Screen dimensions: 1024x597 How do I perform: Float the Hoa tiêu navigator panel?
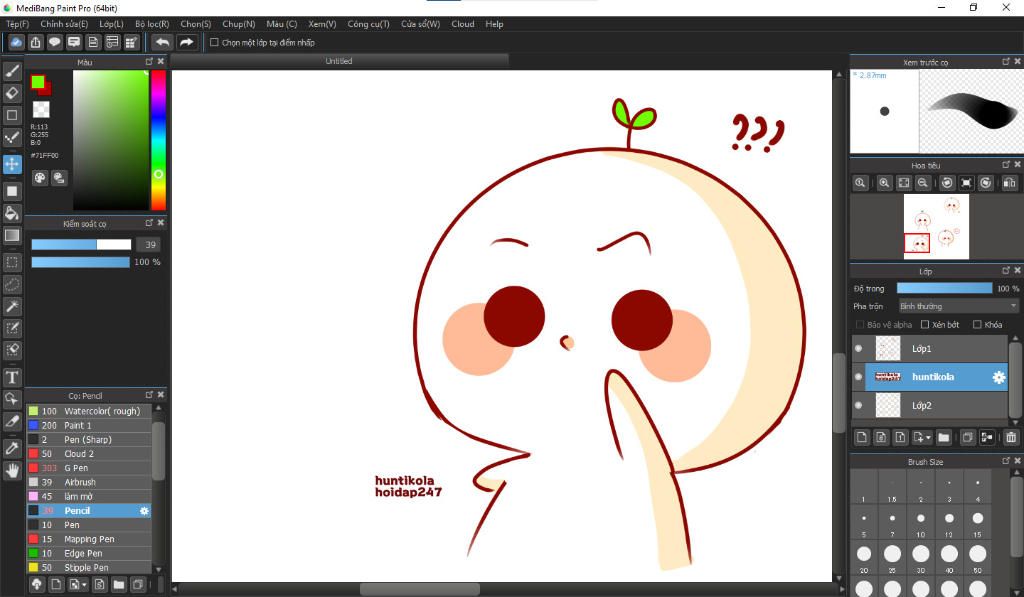(1006, 165)
